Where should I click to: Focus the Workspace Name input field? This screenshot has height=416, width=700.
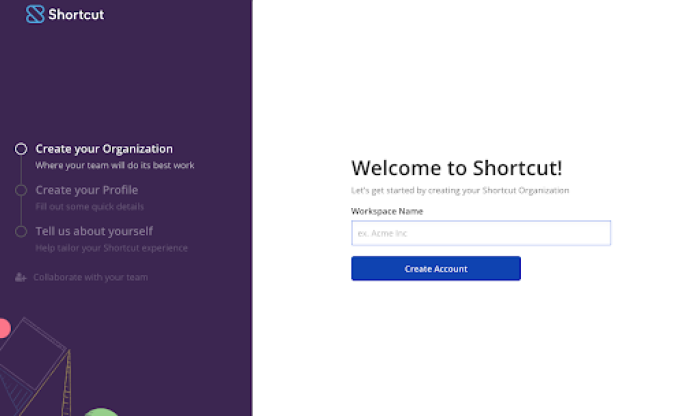click(481, 233)
